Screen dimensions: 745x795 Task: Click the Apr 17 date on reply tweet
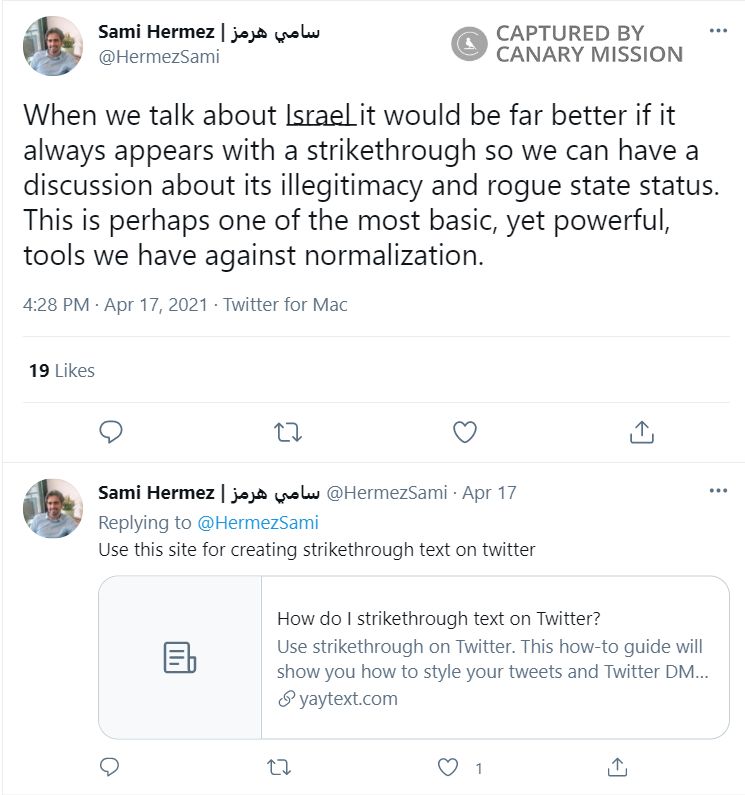tap(489, 493)
